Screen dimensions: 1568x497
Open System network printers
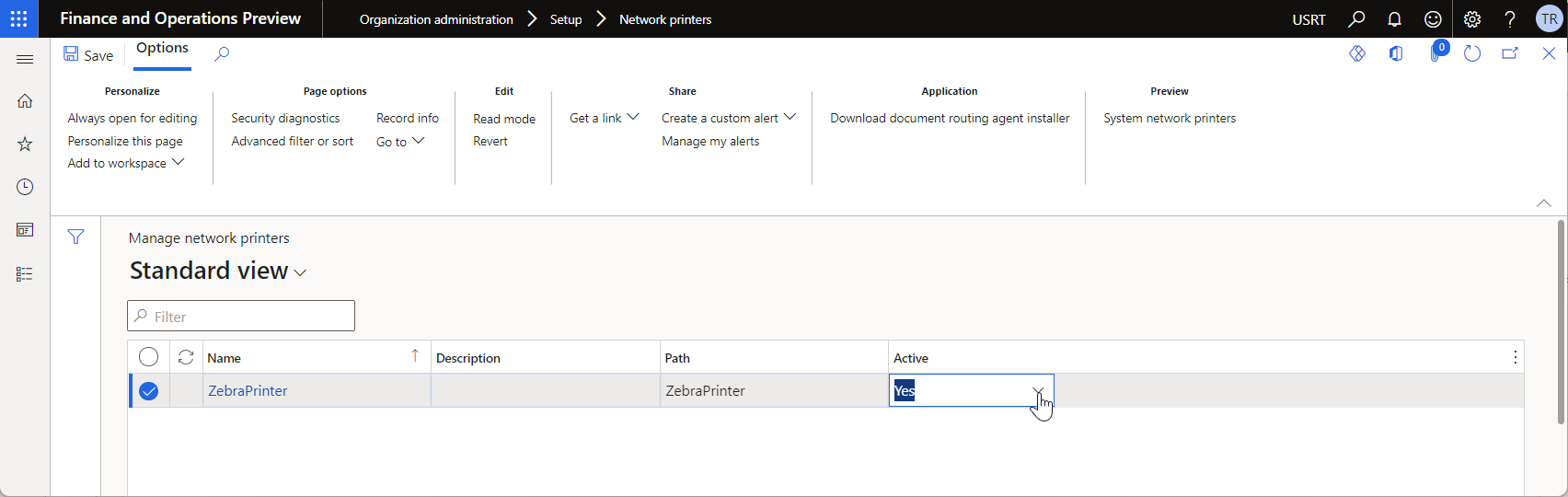coord(1170,118)
